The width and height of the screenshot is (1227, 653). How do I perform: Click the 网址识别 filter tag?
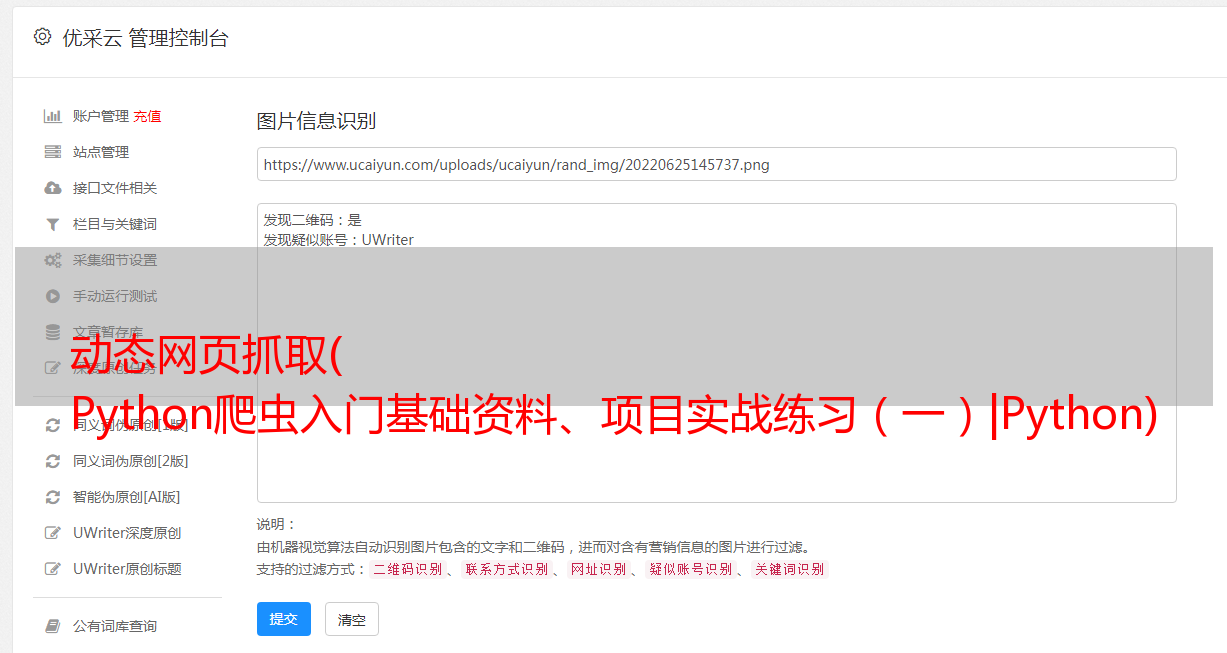point(599,569)
